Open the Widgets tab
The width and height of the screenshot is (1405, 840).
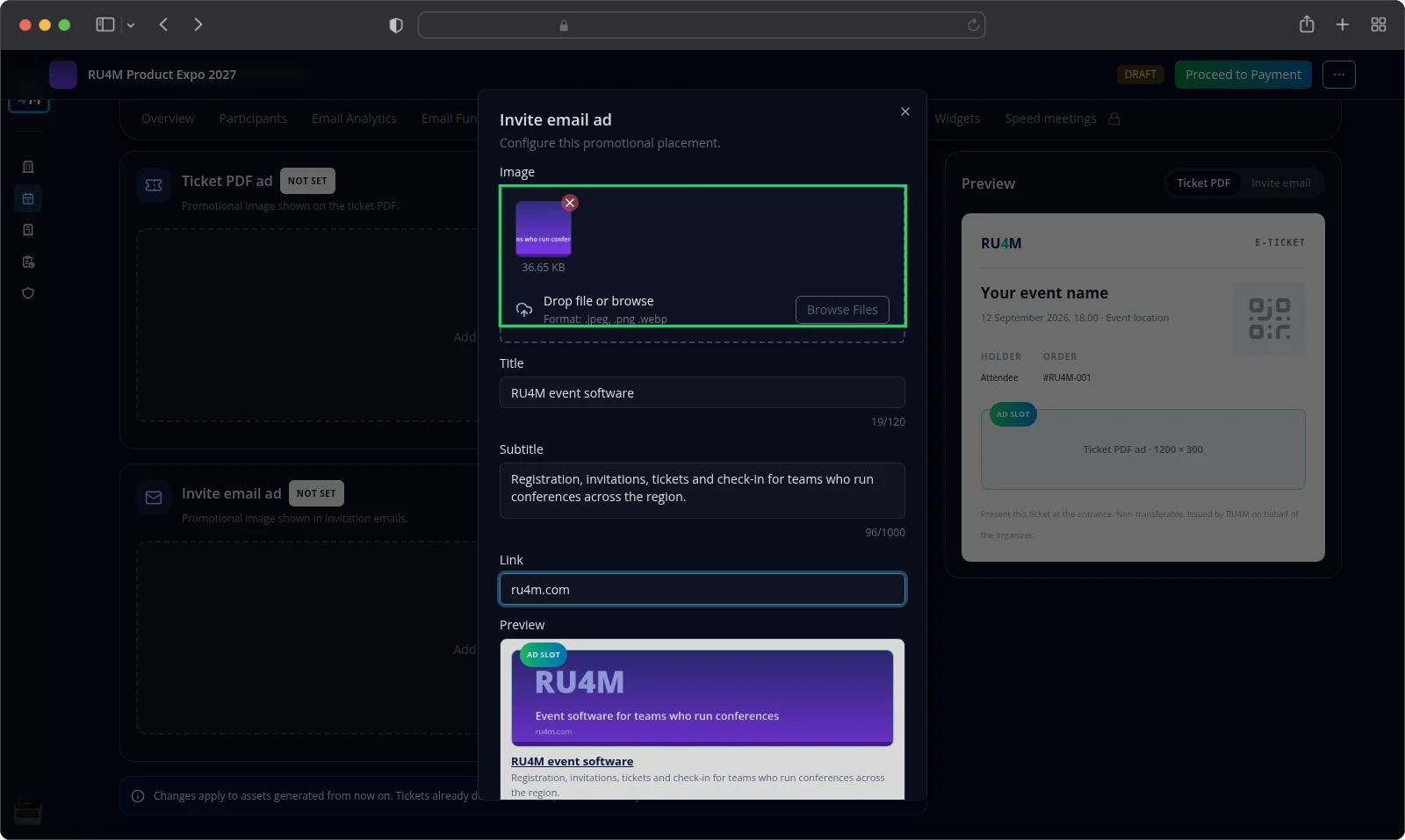coord(957,118)
